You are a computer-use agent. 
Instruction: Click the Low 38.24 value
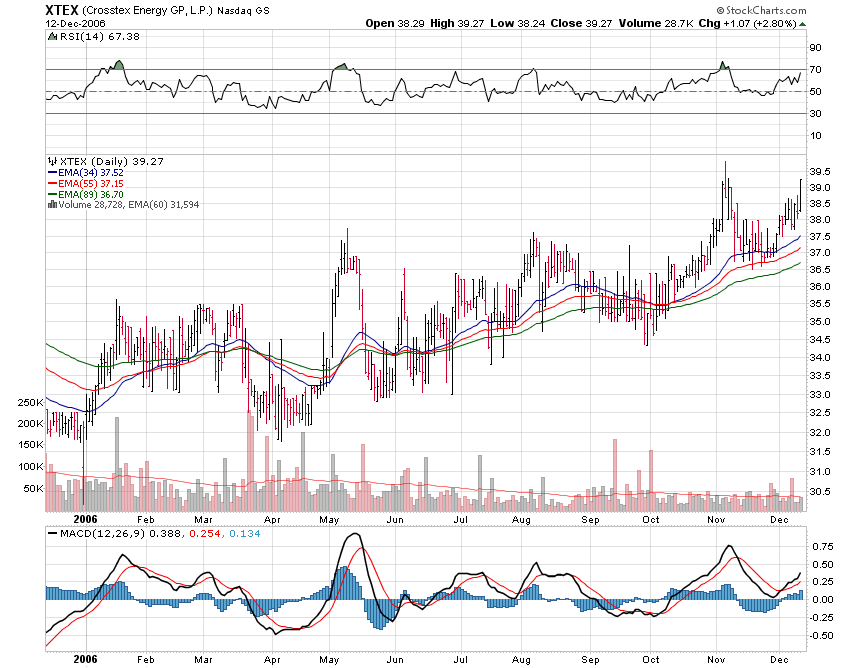coord(517,23)
